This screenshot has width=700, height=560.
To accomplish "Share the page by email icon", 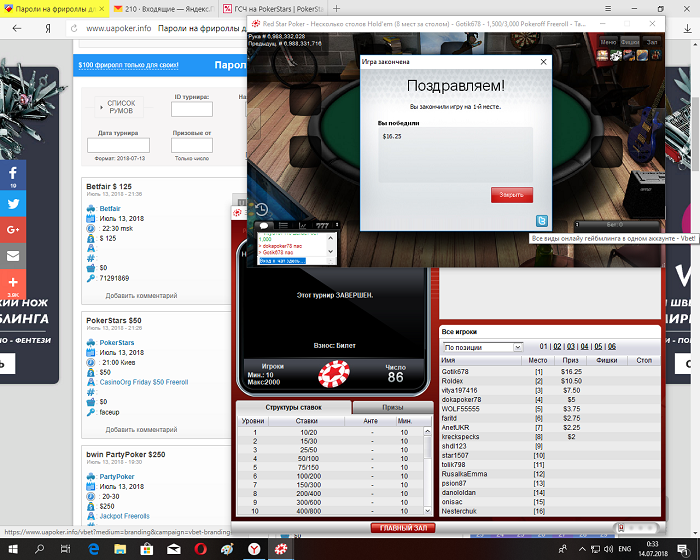I will [x=13, y=256].
